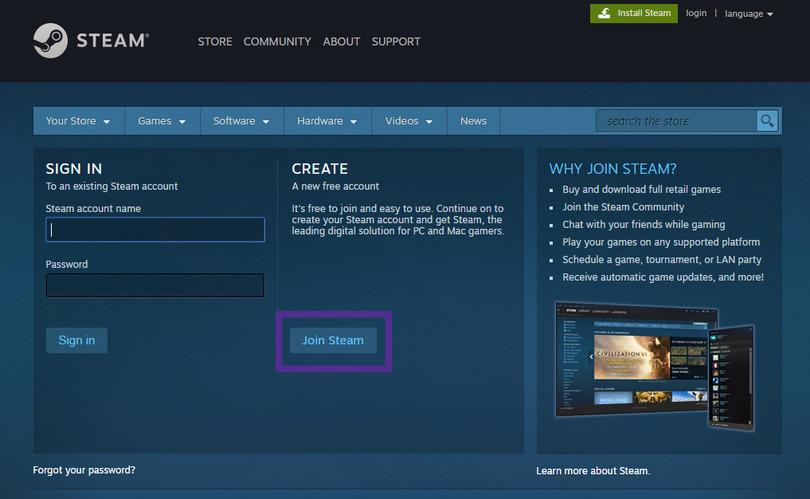
Task: Click 'A new free account' text
Action: click(335, 186)
